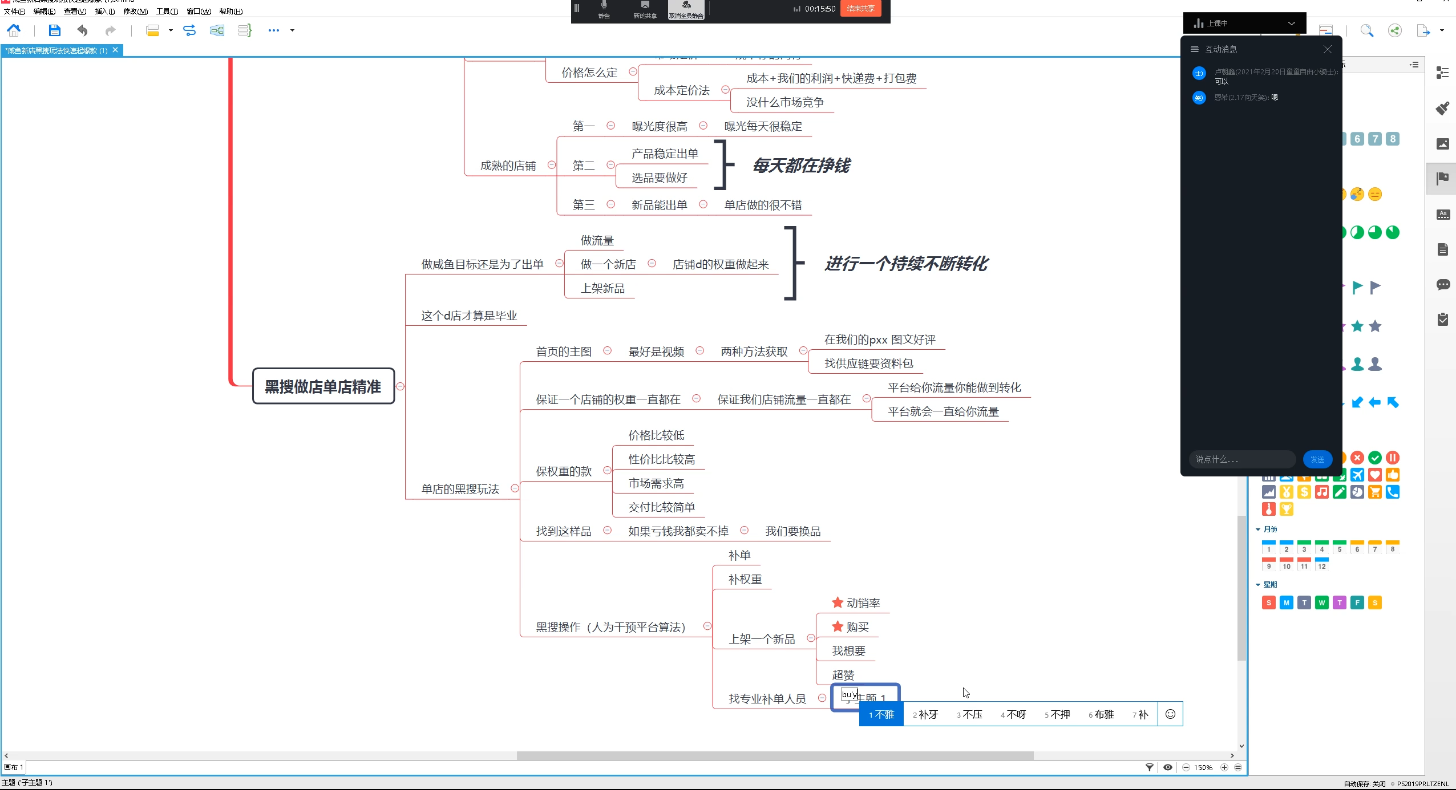
Task: Open the Outline panel in sidebar
Action: 1442,73
